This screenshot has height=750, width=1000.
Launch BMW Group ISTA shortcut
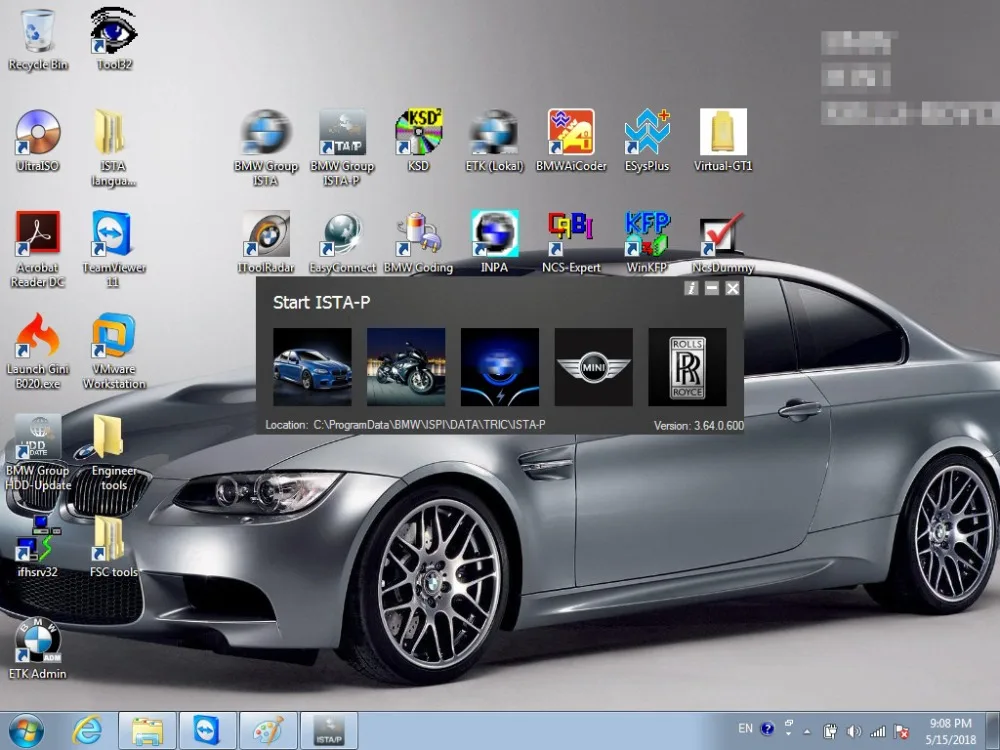click(266, 148)
